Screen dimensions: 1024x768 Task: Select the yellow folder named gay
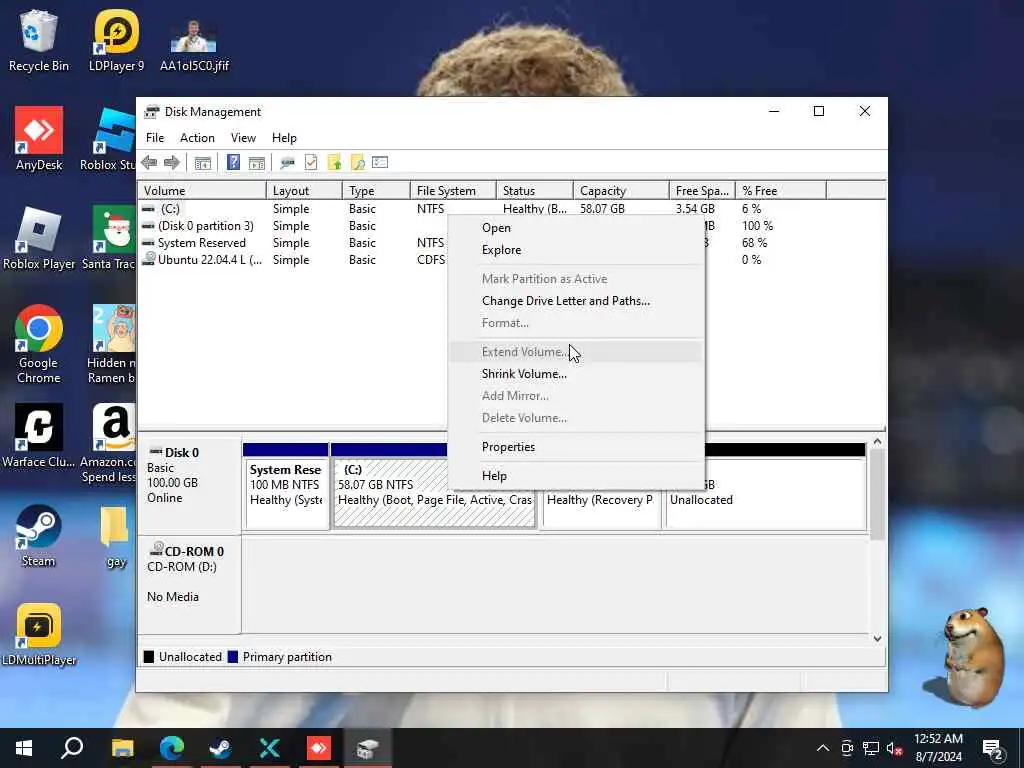(116, 537)
